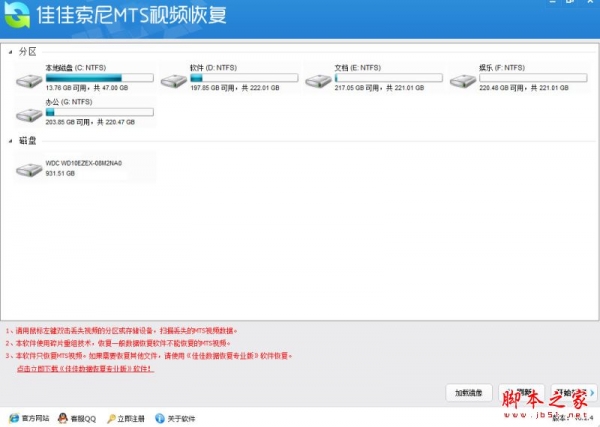Select the label 软件 (D: NTFS)
Screen dimensions: 600x427
[x=214, y=68]
